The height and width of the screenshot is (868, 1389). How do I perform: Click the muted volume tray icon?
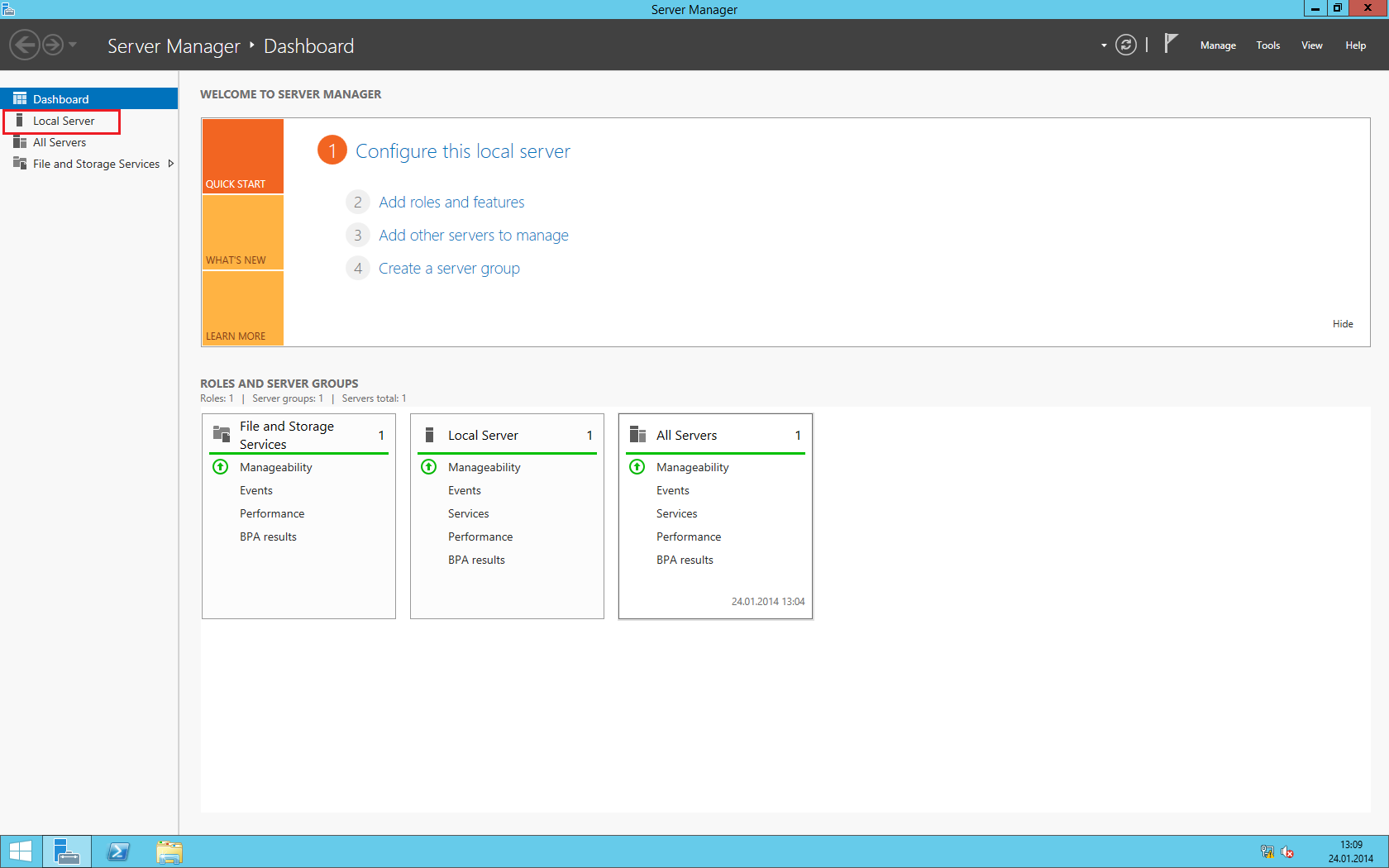1287,851
